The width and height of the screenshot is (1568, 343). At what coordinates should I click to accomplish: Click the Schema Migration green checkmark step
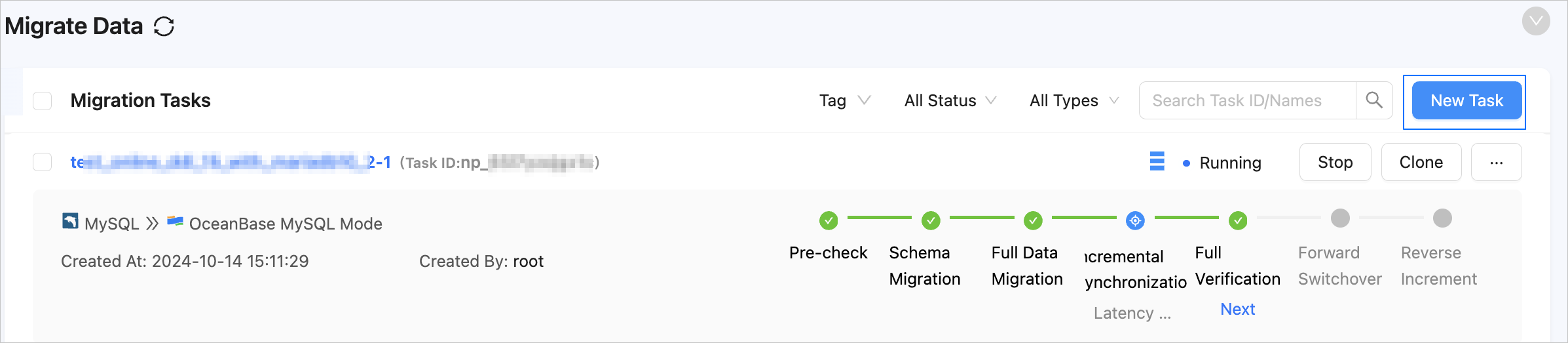(x=931, y=220)
